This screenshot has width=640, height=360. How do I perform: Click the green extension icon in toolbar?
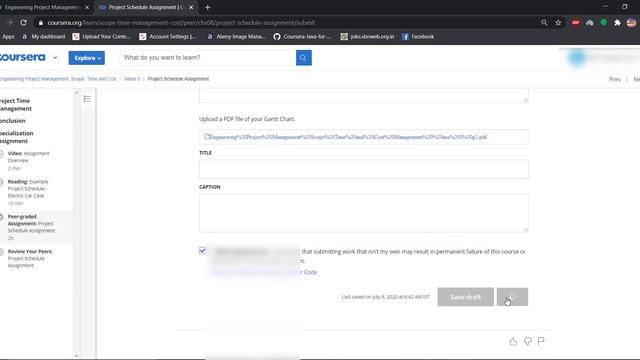[603, 23]
